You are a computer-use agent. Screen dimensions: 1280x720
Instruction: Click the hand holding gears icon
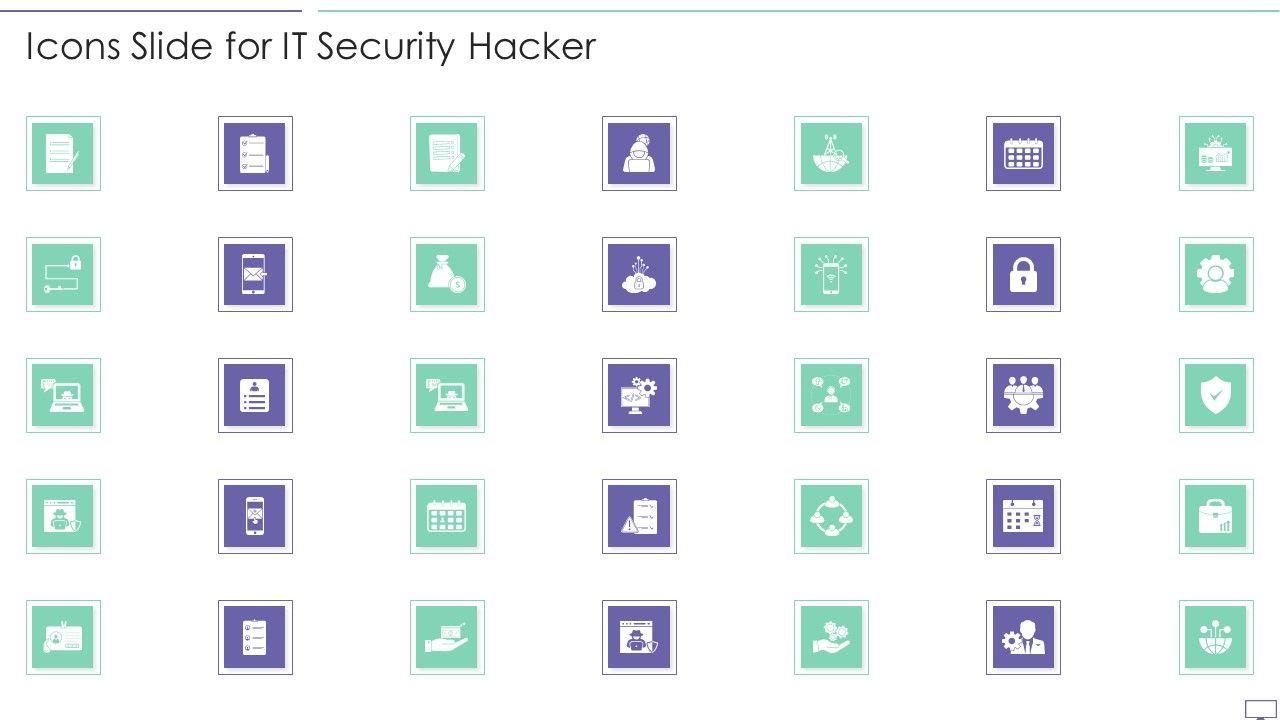(831, 637)
